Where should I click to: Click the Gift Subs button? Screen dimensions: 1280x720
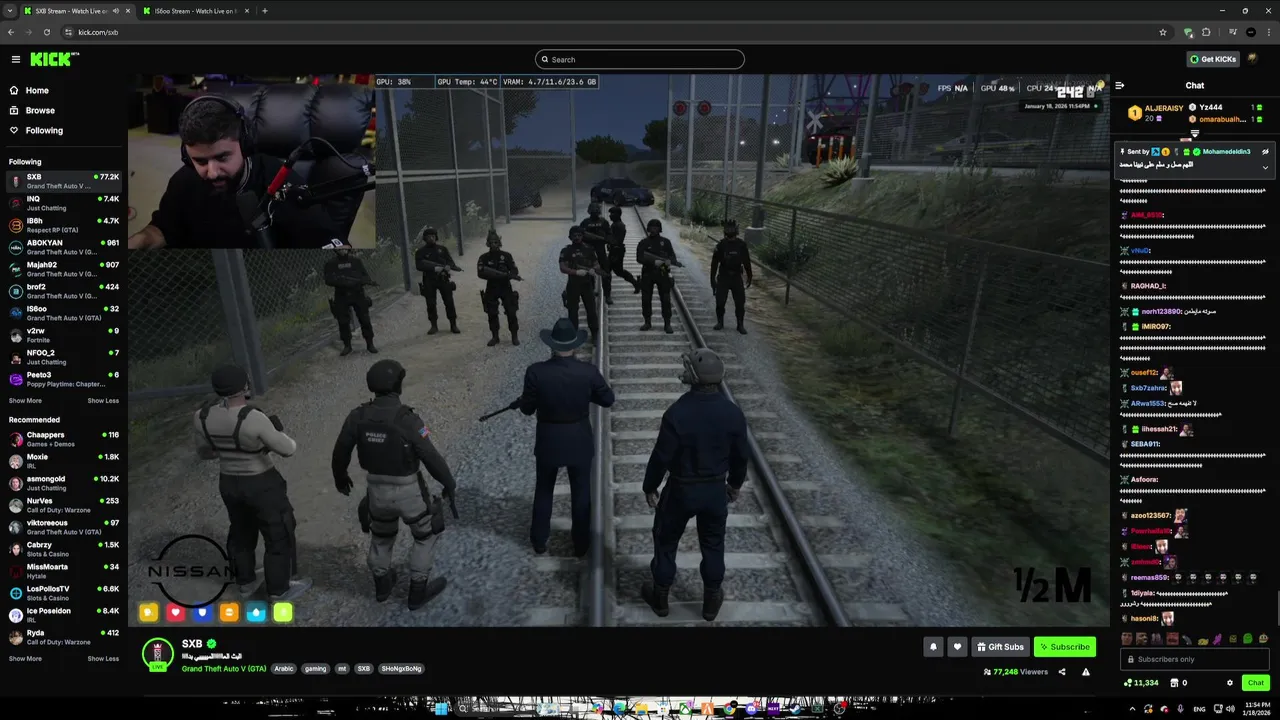(x=1000, y=647)
